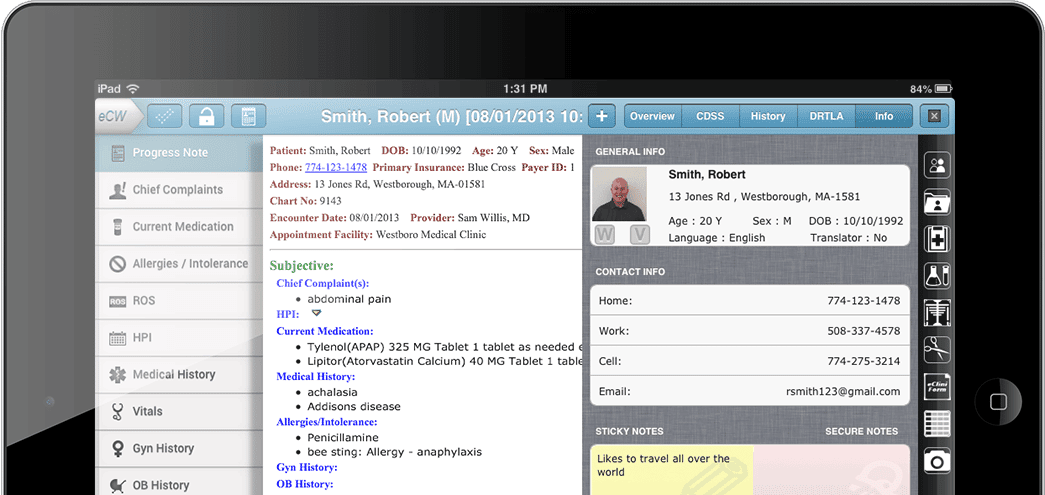
Task: Open the scissors procedures icon
Action: 937,349
